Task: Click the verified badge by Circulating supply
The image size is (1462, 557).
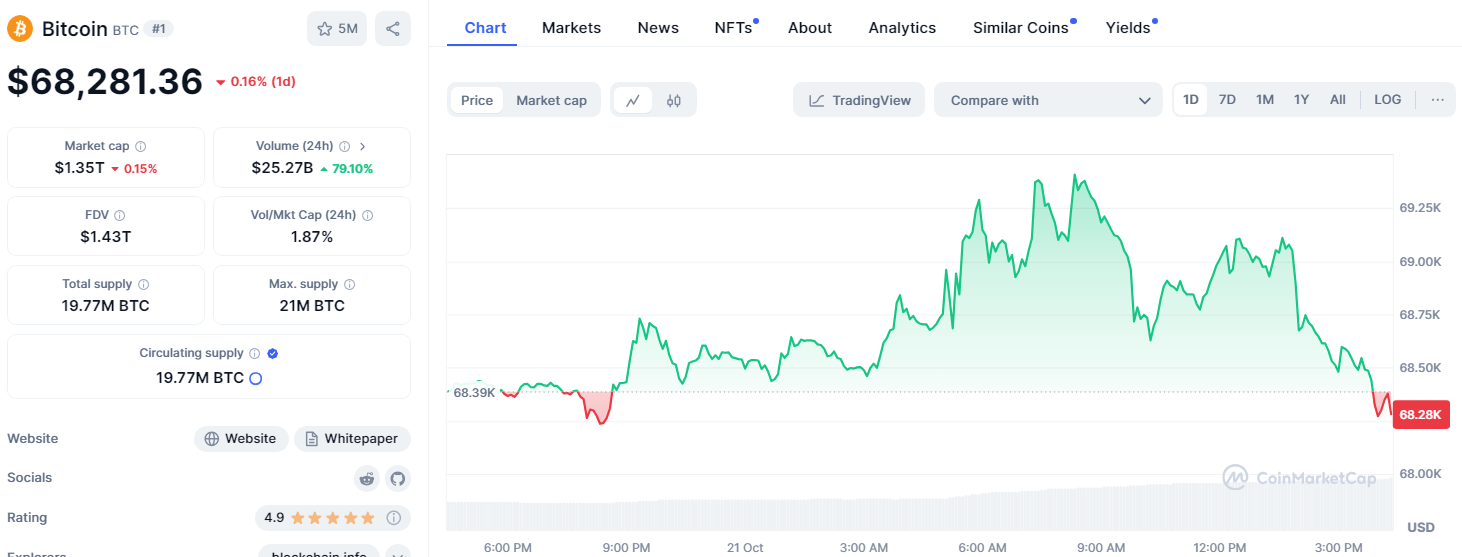Action: point(273,353)
